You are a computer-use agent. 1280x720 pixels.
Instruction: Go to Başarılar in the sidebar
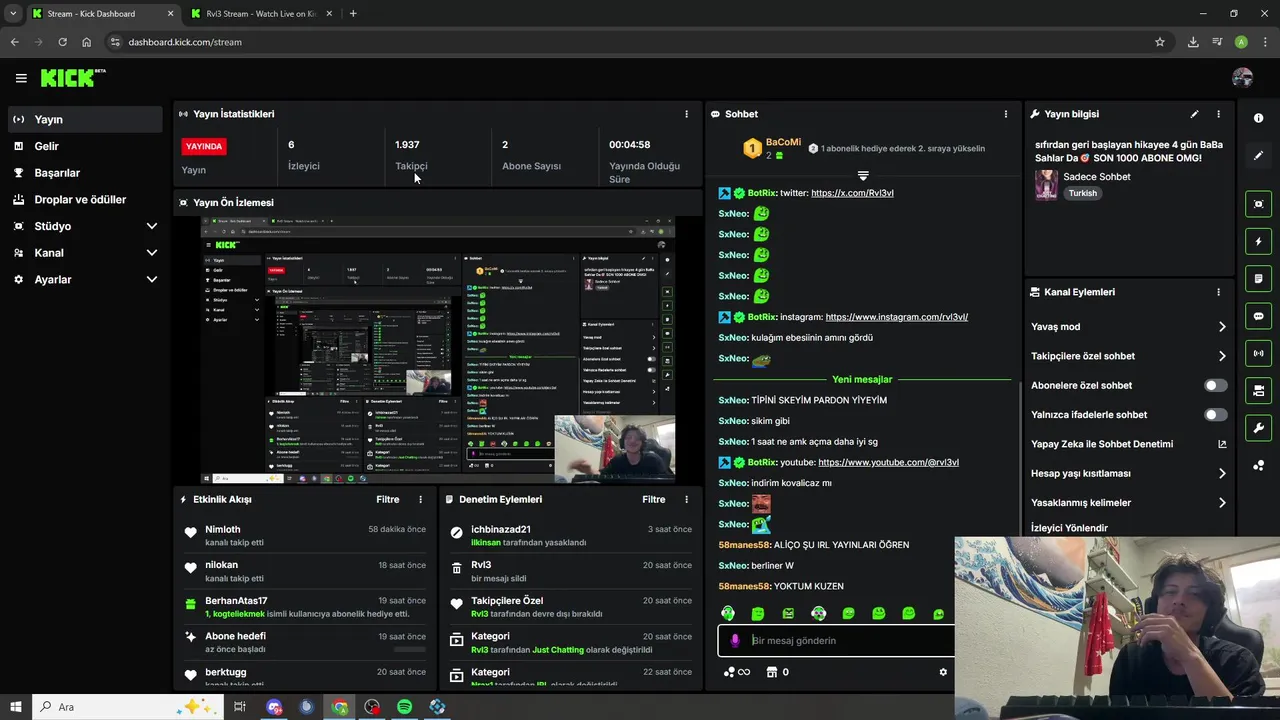click(x=85, y=173)
